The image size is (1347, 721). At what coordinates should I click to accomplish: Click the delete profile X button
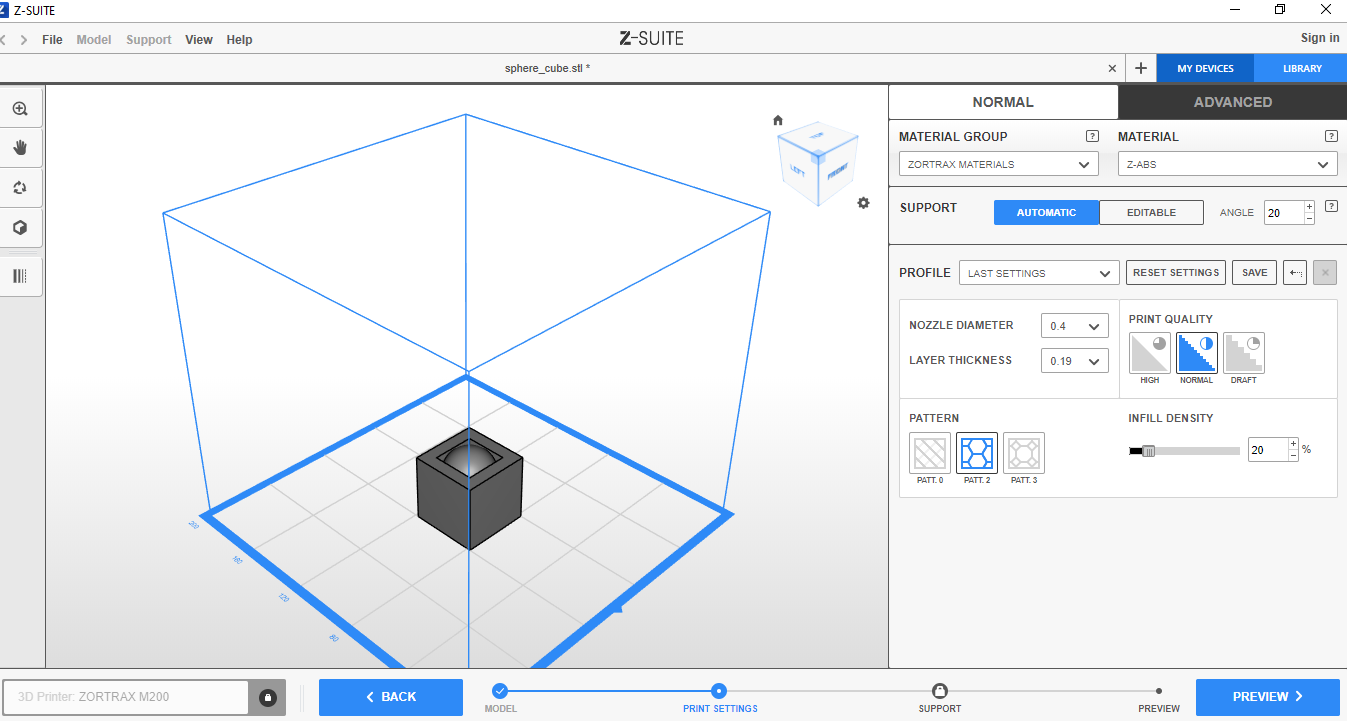[1324, 273]
